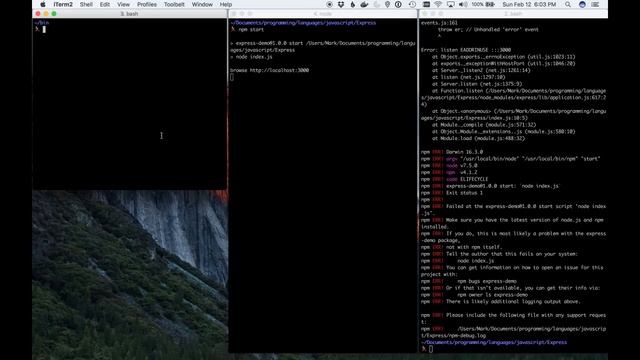Click 'browse http://localhost:3000' line

pyautogui.click(x=269, y=70)
